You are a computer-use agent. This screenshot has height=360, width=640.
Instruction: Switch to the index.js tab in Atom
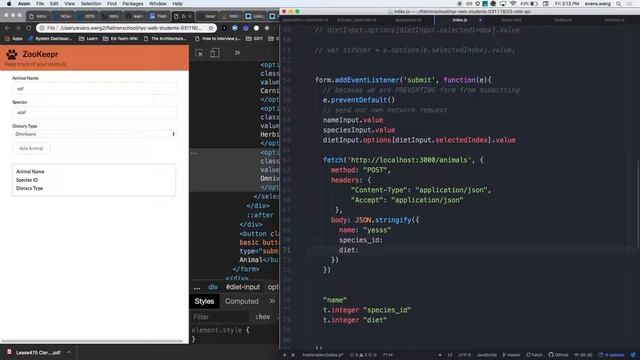(460, 20)
